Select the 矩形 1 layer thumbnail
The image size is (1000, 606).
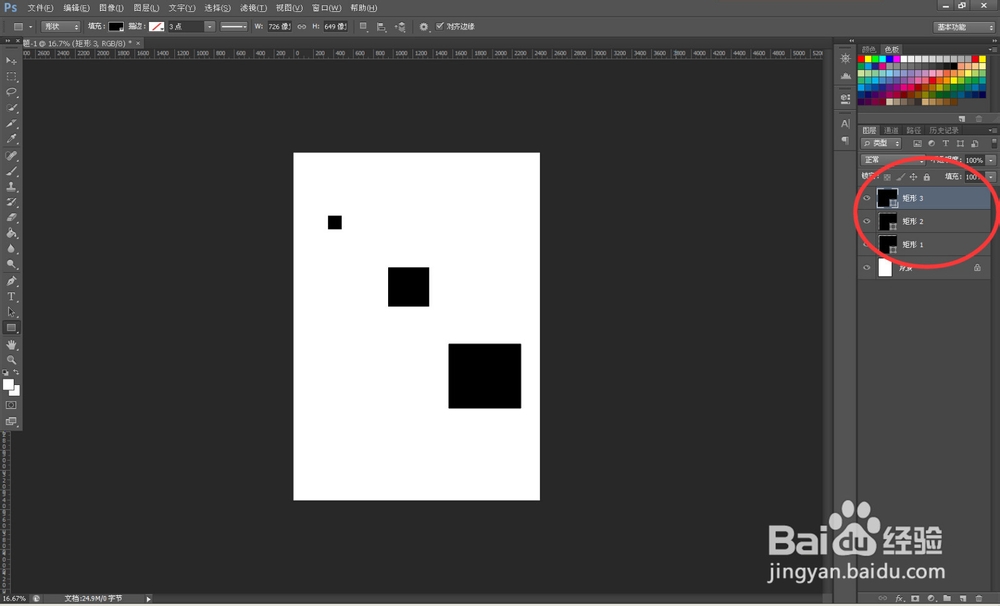(x=886, y=243)
